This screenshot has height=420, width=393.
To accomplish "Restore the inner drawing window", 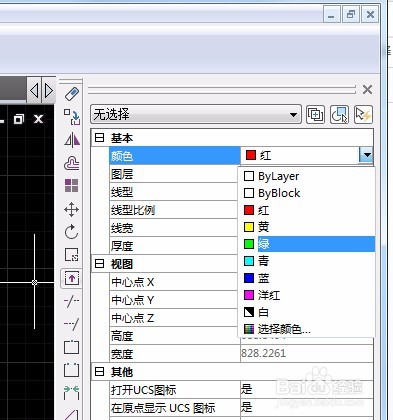I will pos(19,119).
